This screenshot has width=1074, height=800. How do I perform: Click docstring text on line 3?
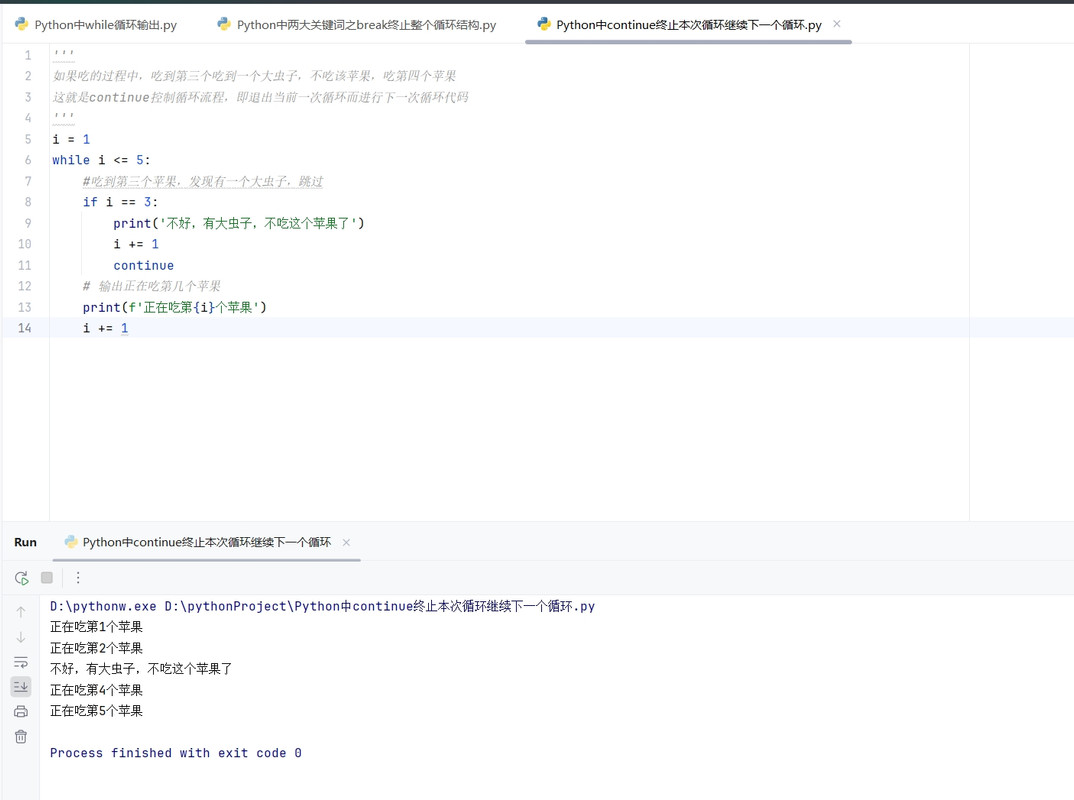[260, 97]
